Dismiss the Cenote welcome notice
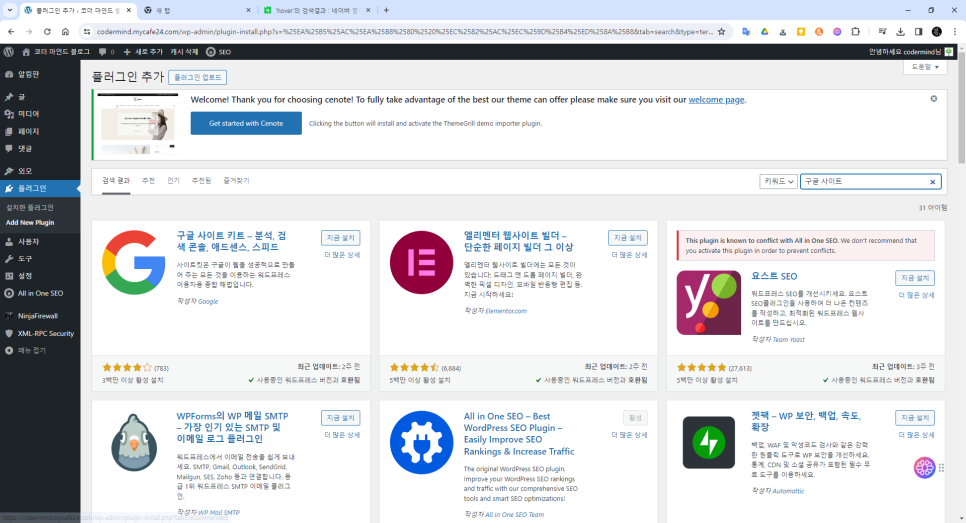 [933, 99]
